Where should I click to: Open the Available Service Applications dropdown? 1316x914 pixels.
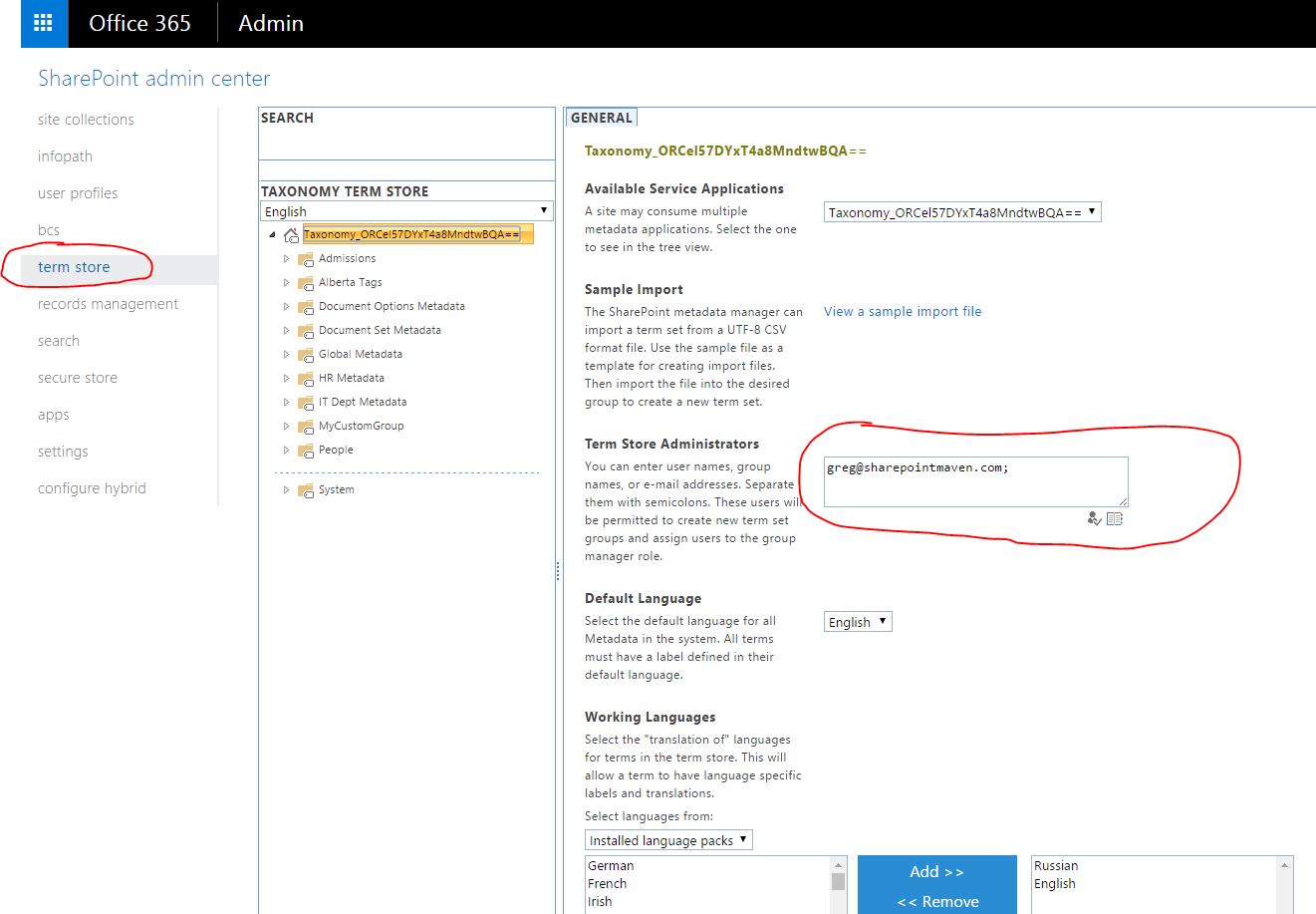[x=960, y=210]
